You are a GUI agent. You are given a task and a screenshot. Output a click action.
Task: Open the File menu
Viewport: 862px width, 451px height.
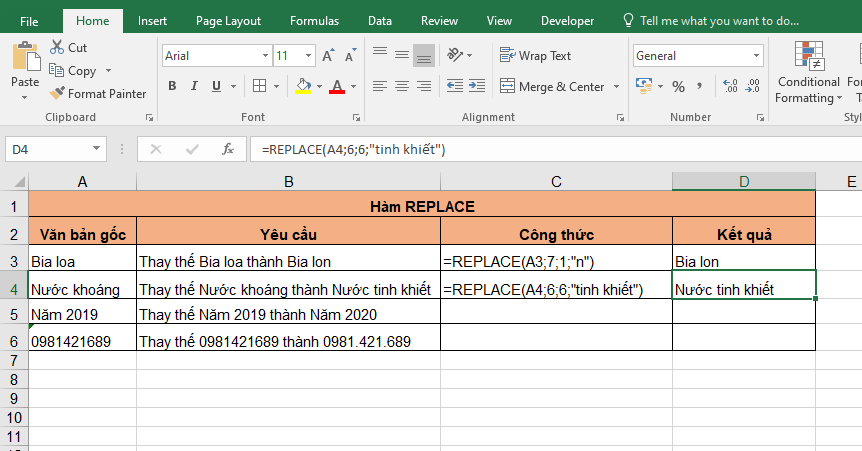pos(29,21)
